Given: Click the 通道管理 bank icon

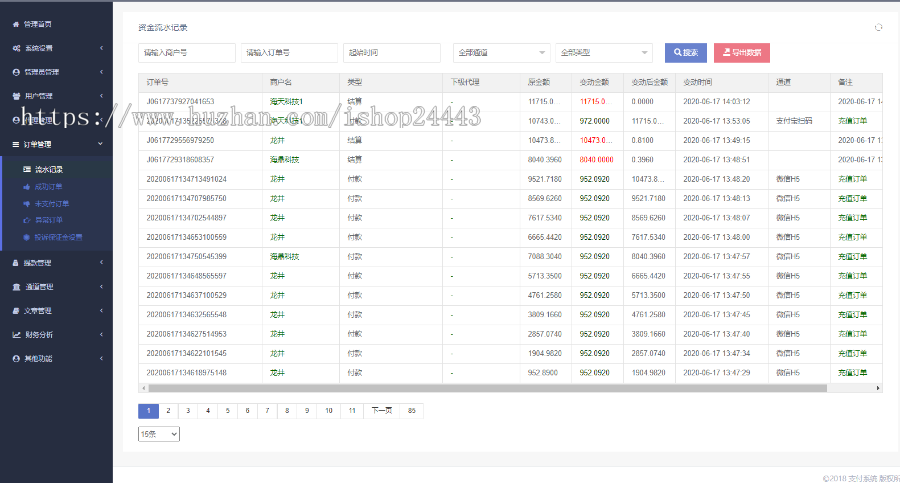Looking at the screenshot, I should (16, 287).
